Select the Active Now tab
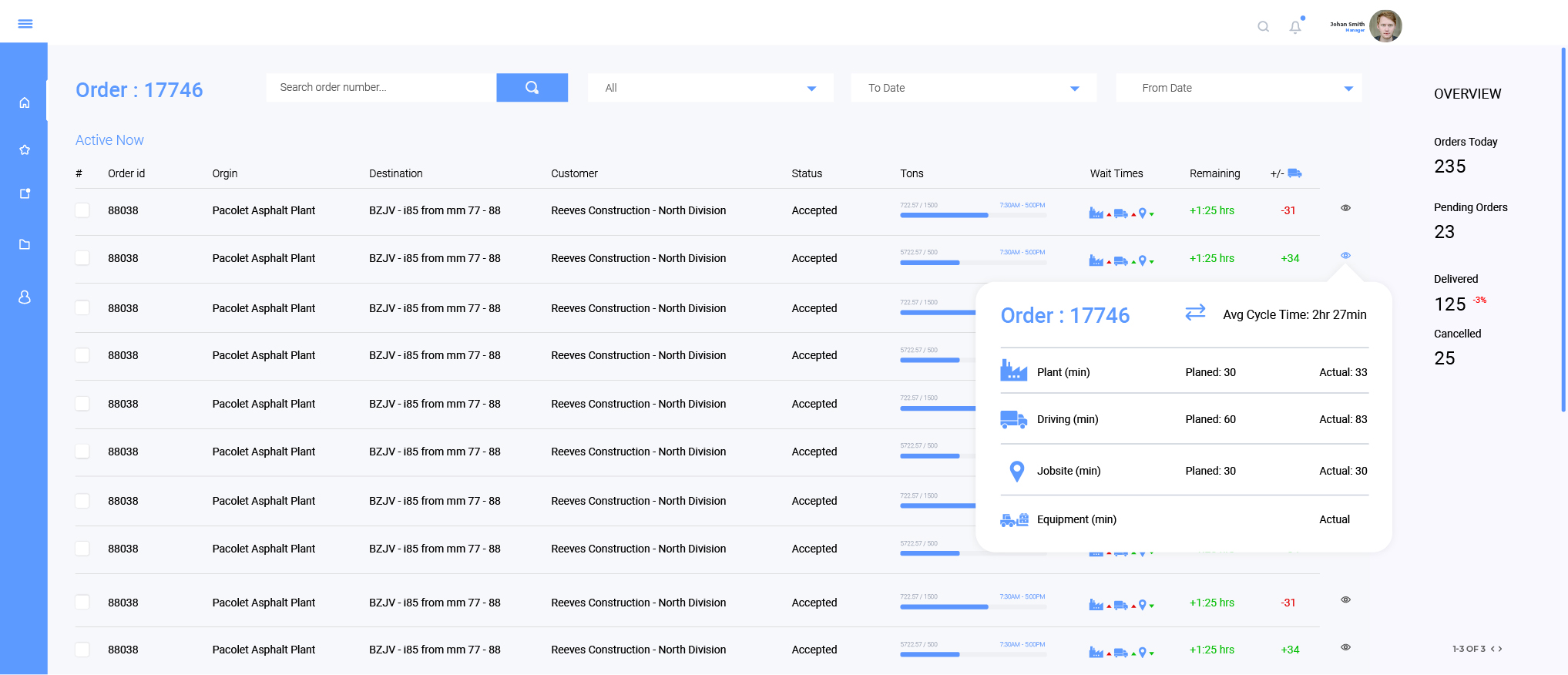 (x=109, y=140)
